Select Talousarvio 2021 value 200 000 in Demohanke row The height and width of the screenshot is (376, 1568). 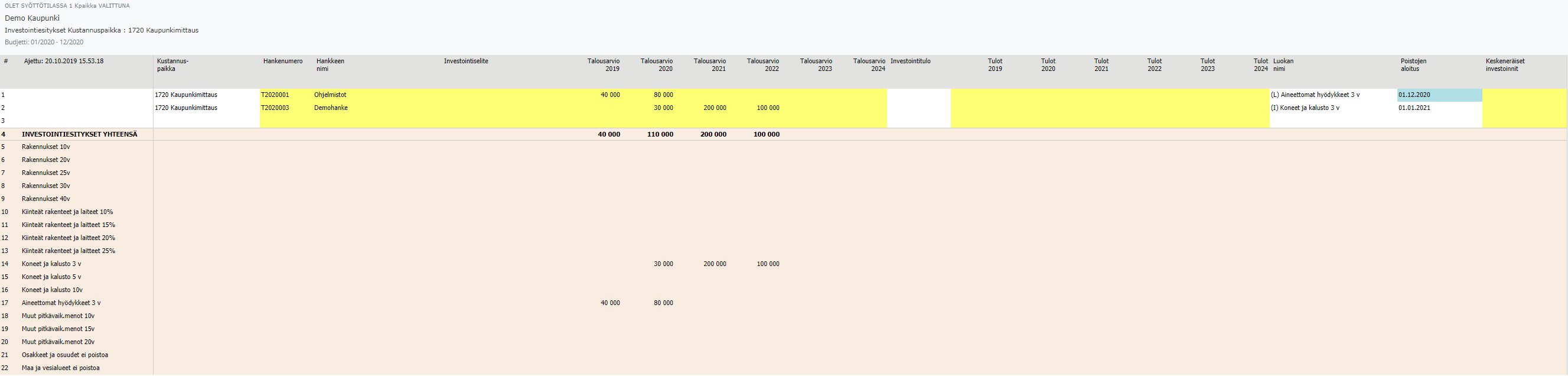click(x=715, y=108)
